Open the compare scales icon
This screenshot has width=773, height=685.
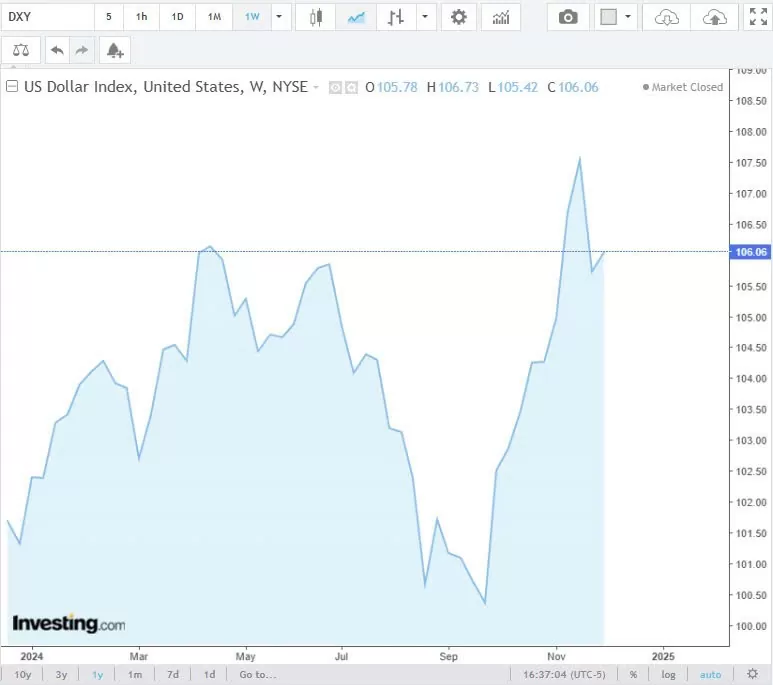tap(21, 50)
